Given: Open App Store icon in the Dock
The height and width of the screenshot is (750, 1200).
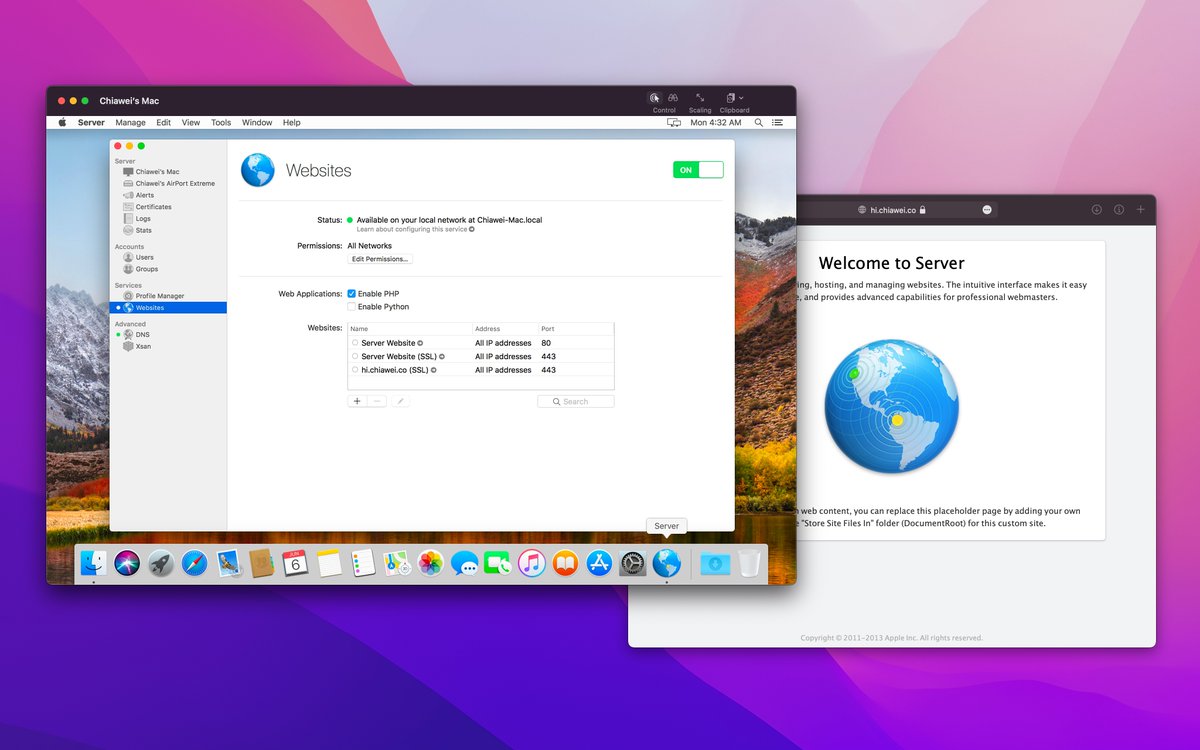Looking at the screenshot, I should click(x=599, y=563).
